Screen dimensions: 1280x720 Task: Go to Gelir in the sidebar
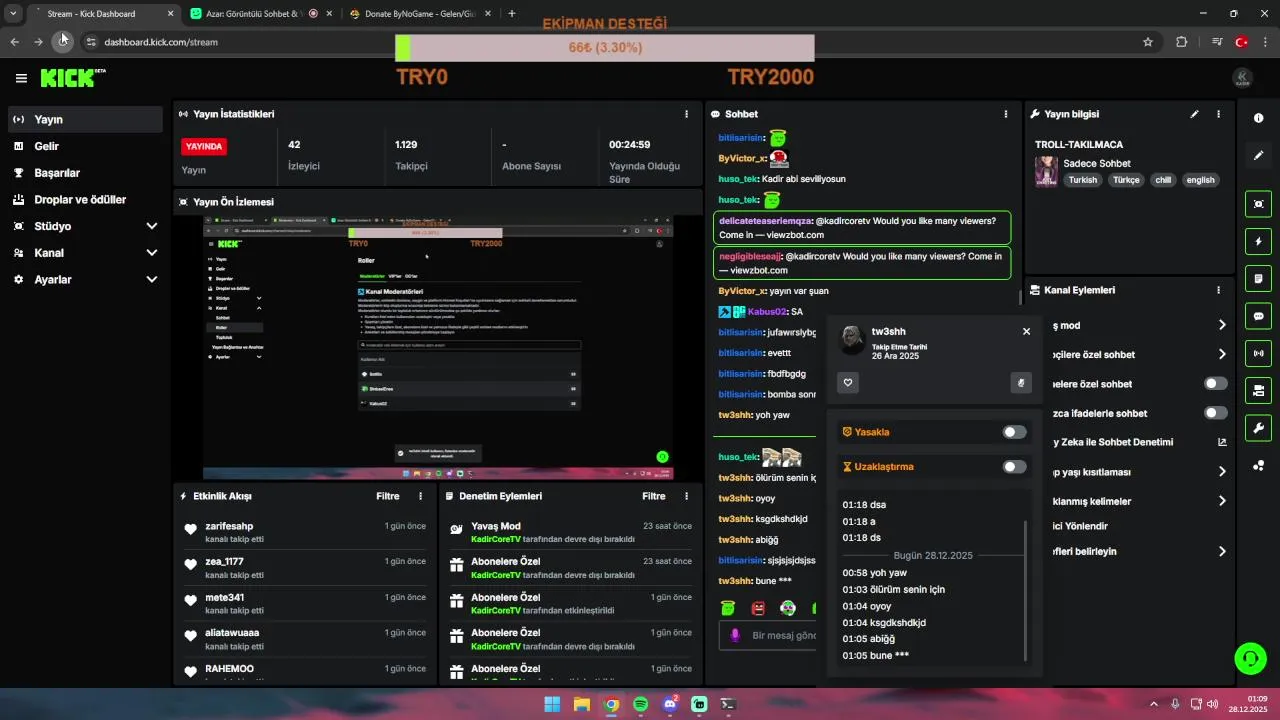(84, 146)
